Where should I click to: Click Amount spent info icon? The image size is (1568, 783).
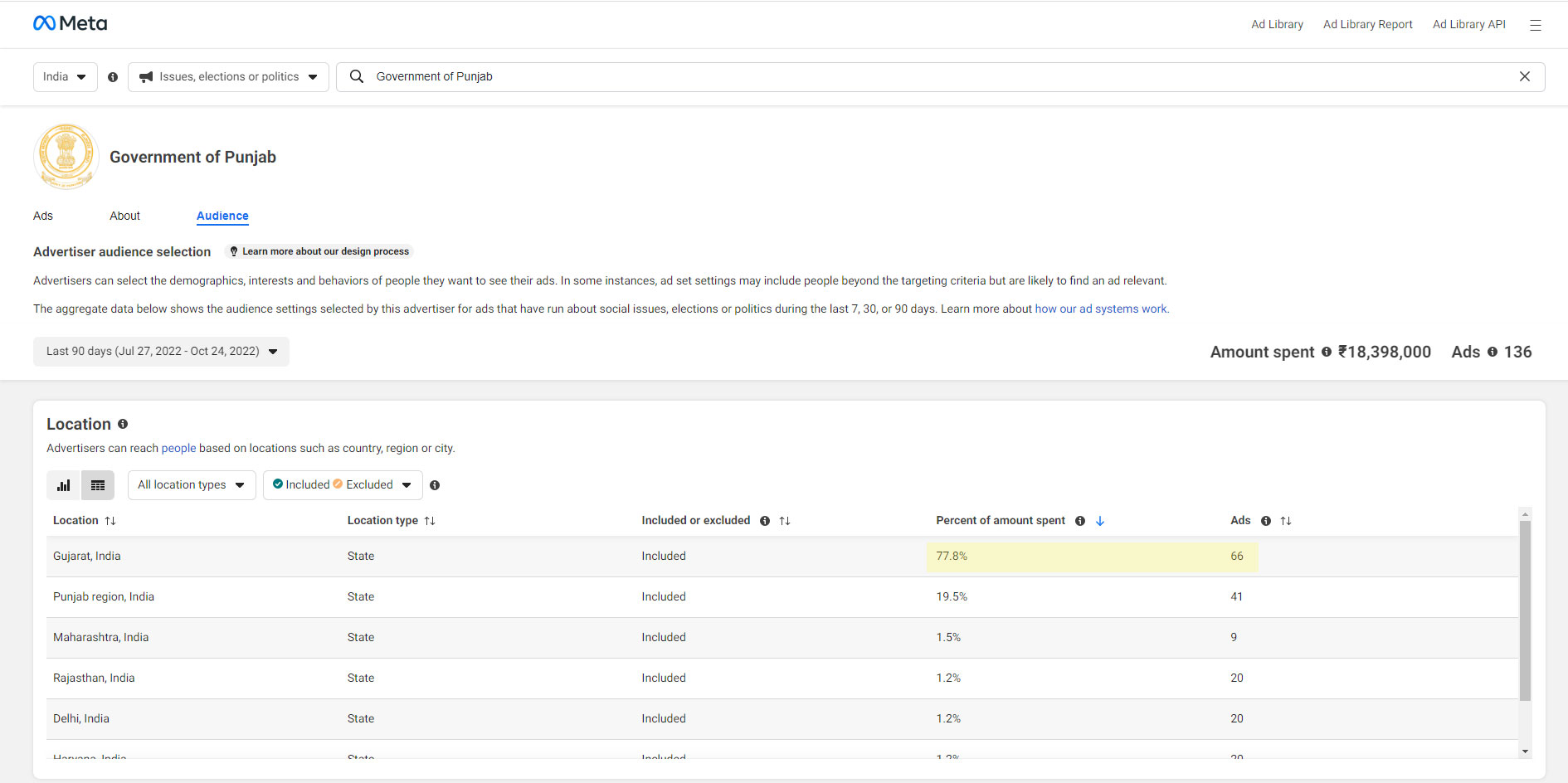(x=1326, y=352)
